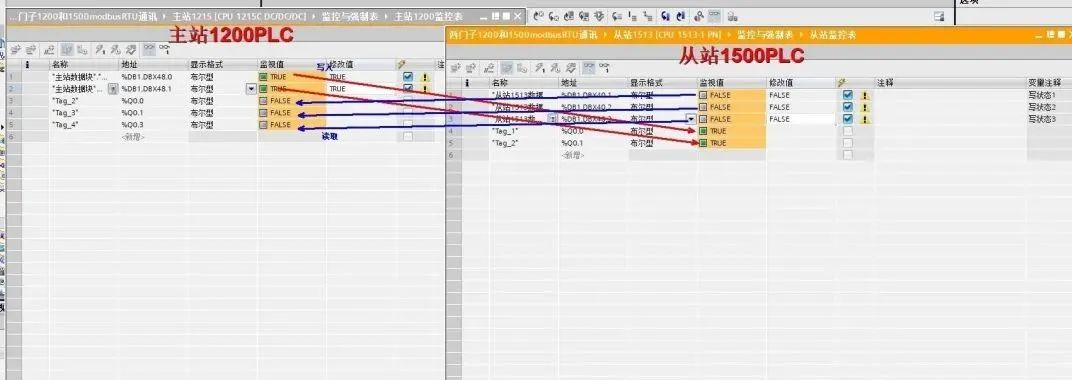Image resolution: width=1072 pixels, height=380 pixels.
Task: Enable modify checkbox for slave Tag_1 row
Action: [848, 131]
